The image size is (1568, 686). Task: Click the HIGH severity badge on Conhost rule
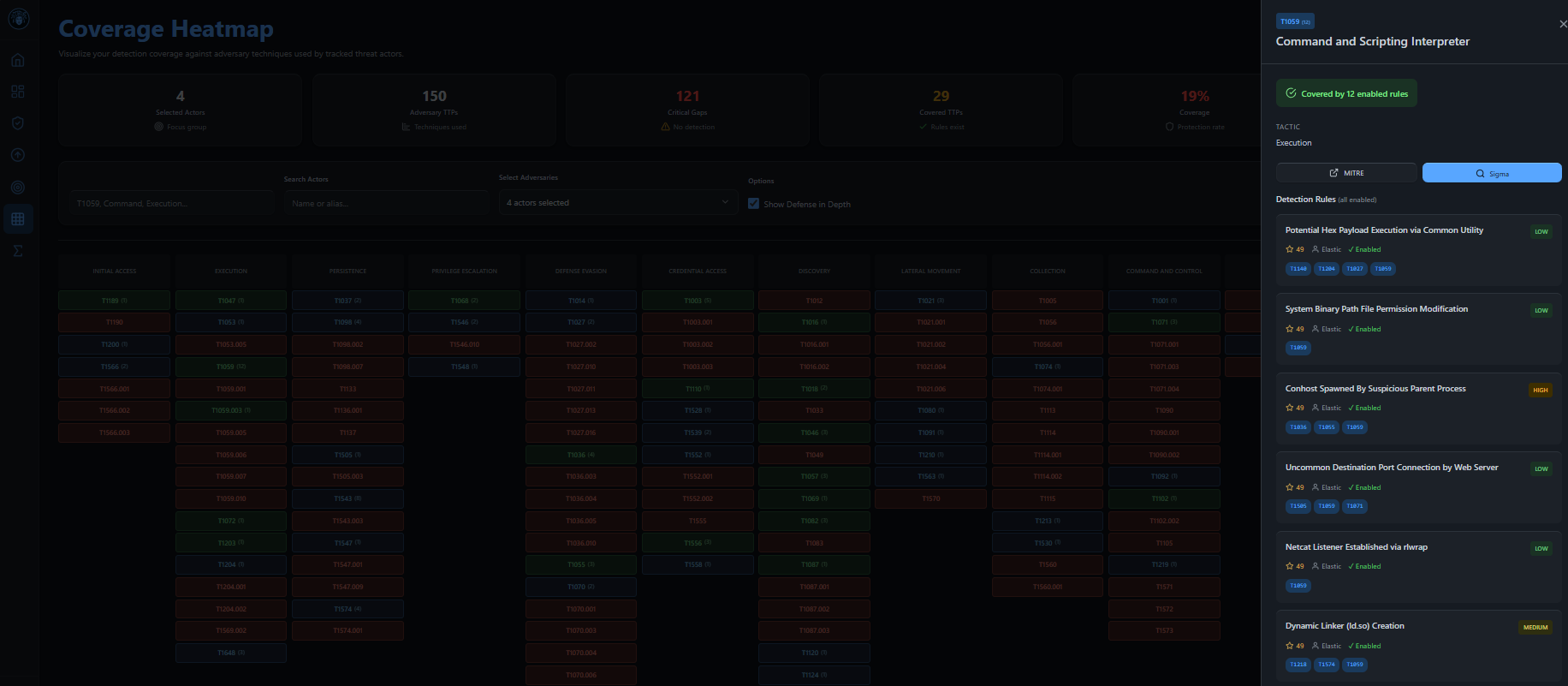pos(1540,390)
